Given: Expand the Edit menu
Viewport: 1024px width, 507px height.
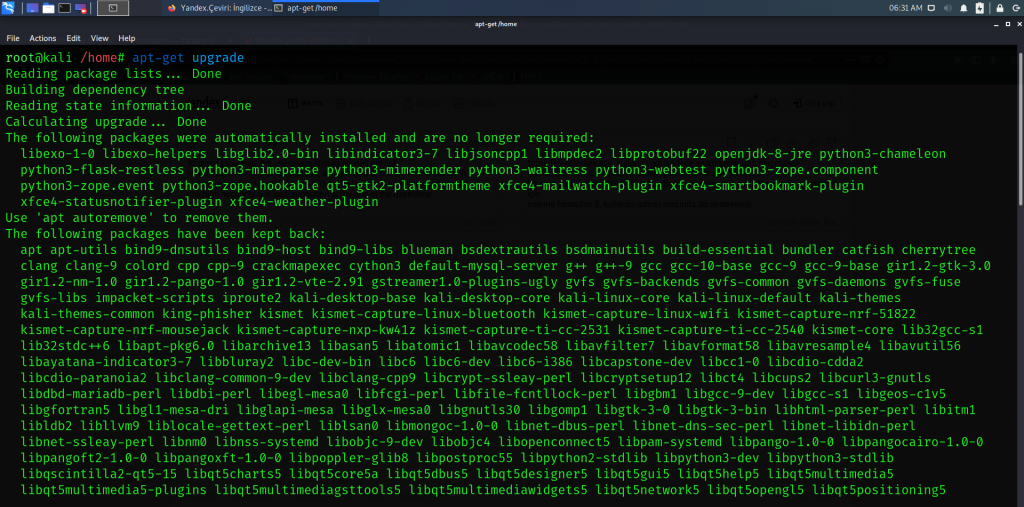Looking at the screenshot, I should click(x=73, y=38).
